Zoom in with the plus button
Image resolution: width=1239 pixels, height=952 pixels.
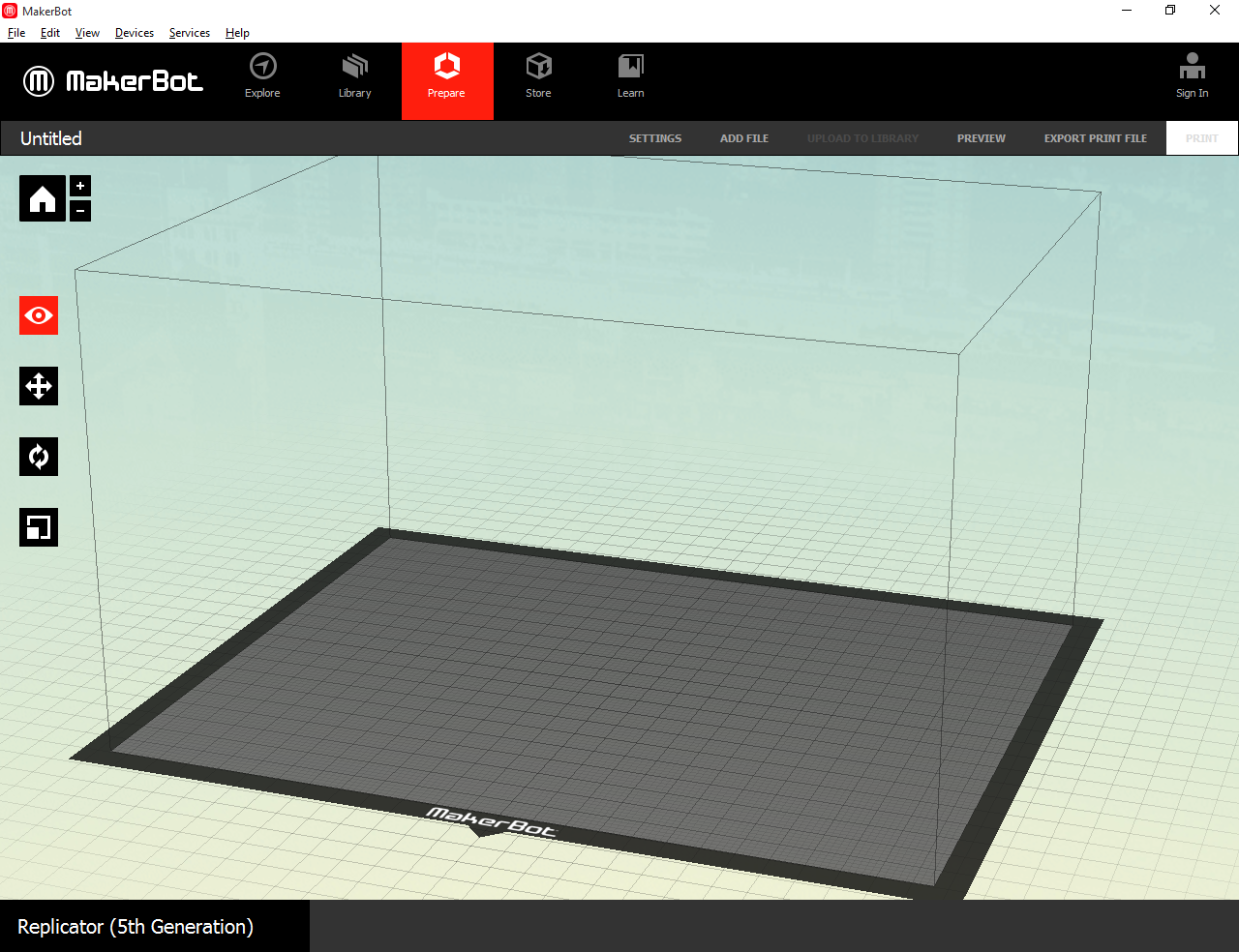pos(80,186)
